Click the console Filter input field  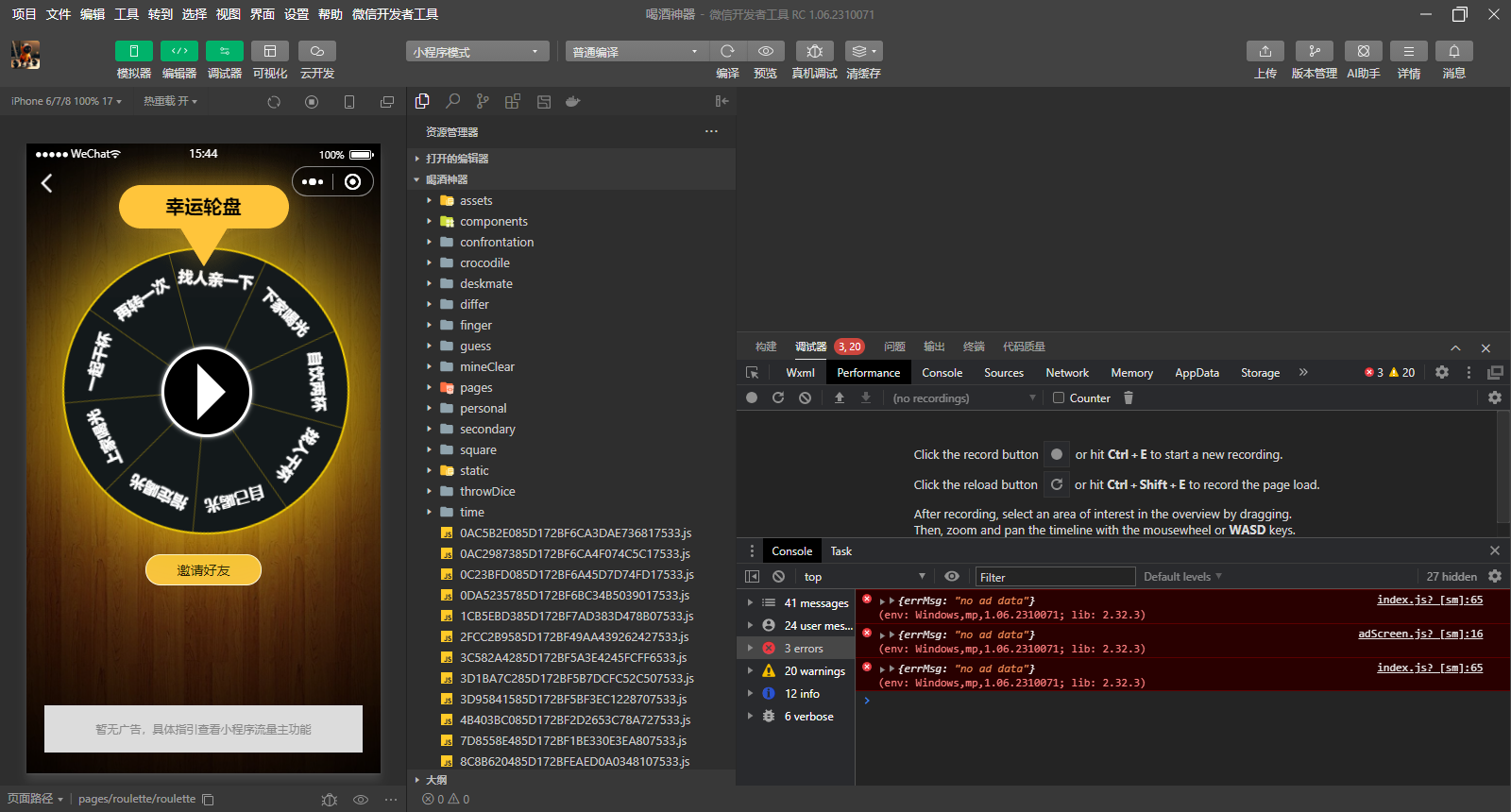tap(1053, 577)
